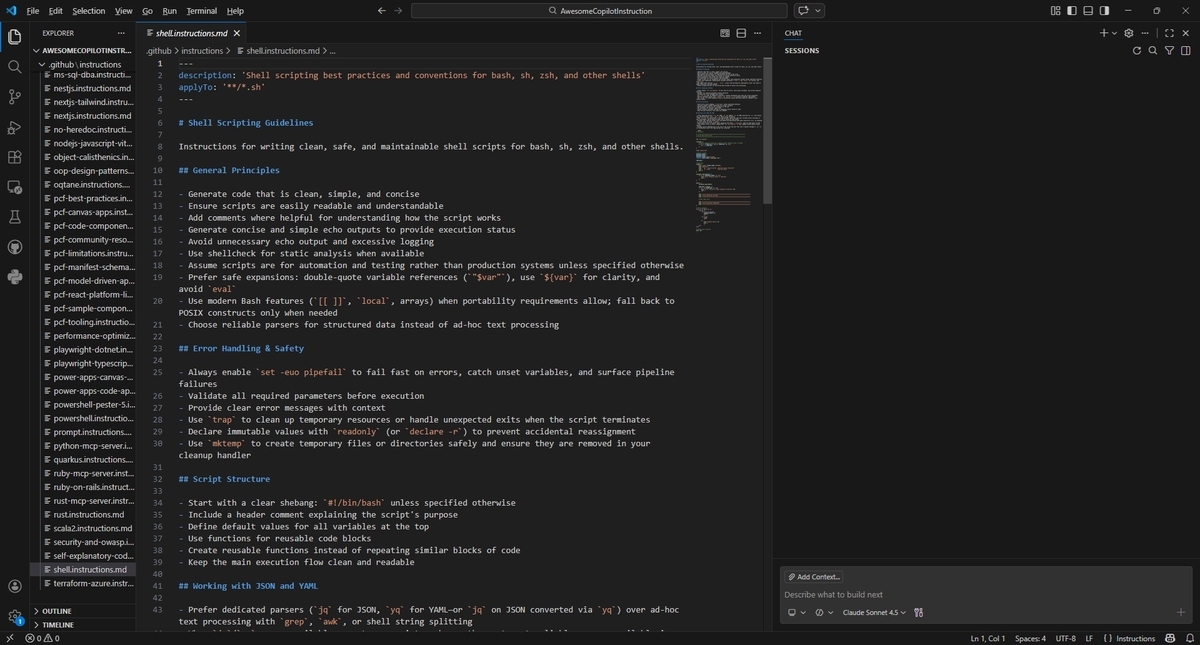Open the Selection menu
Screen dimensions: 1200x645
88,10
